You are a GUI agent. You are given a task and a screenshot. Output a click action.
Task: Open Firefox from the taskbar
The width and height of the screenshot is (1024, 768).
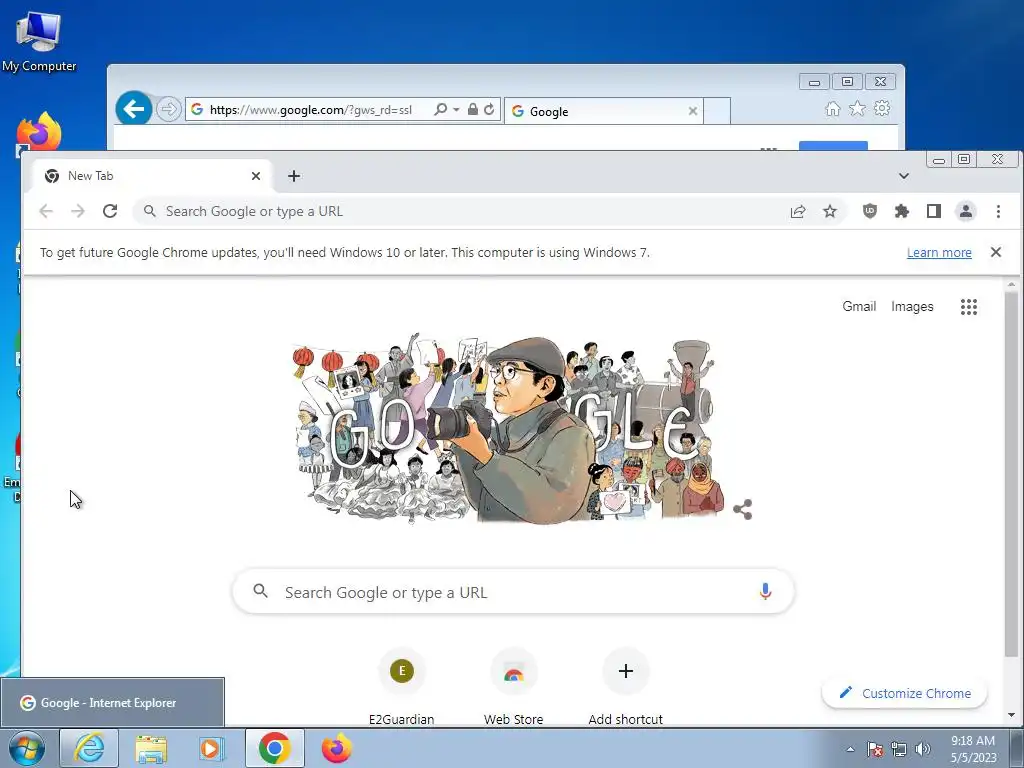point(336,748)
